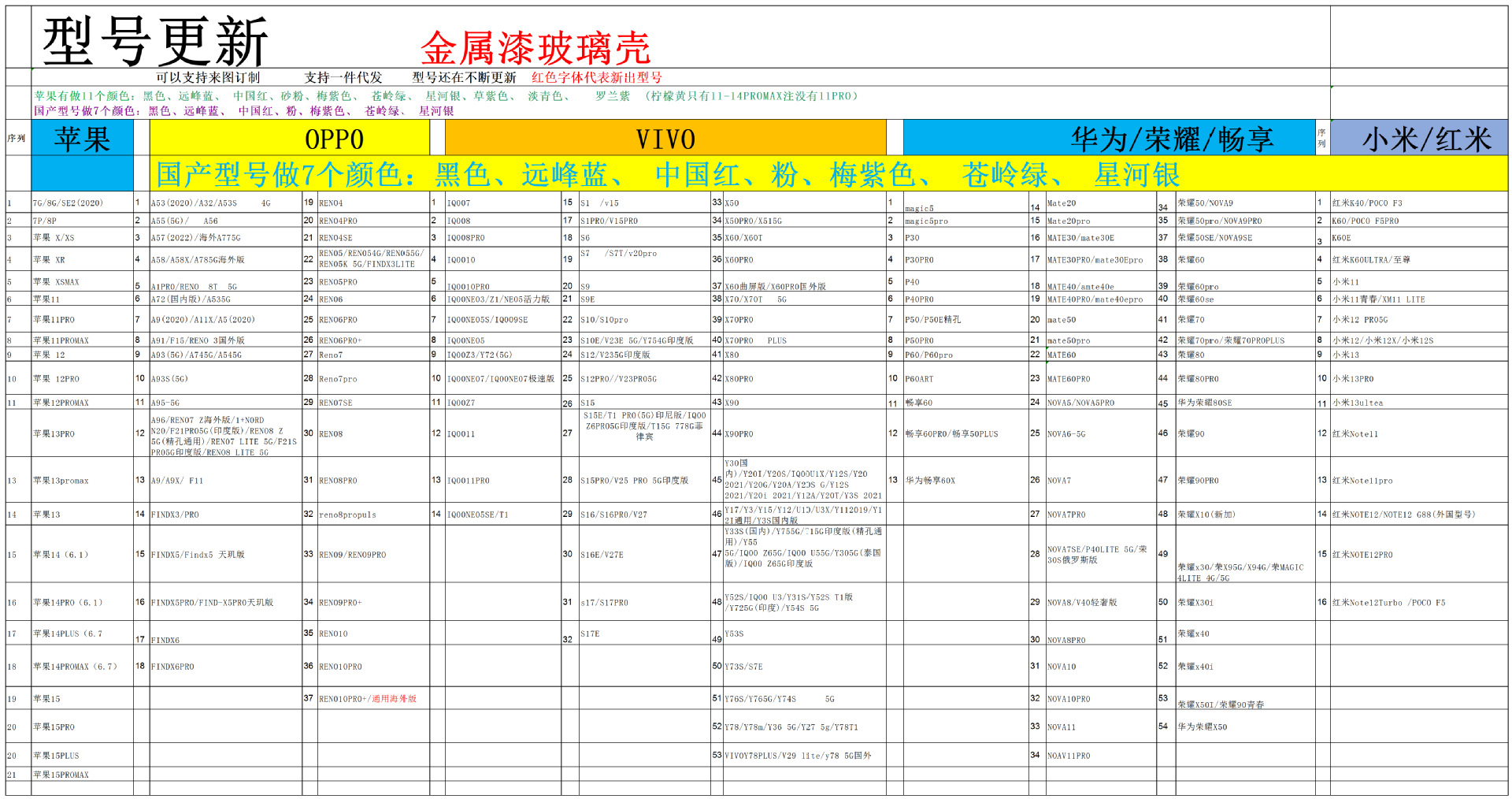This screenshot has height=799, width=1512.
Task: Click the 苹果11PROMAX cell
Action: coord(83,340)
